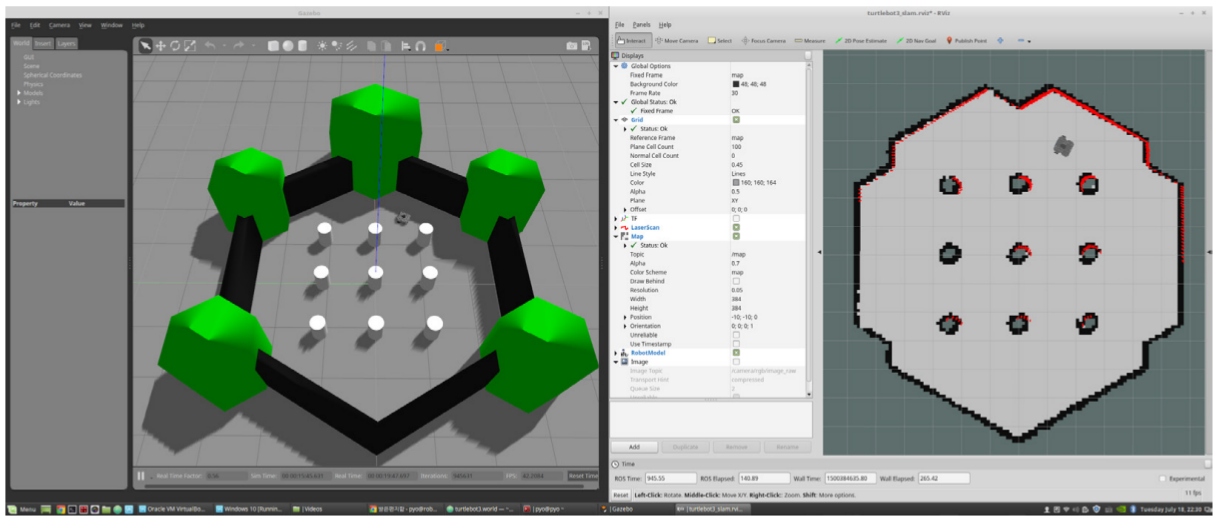Add a cylinder shape from Gazebo toolbar
1217x522 pixels.
(x=302, y=46)
